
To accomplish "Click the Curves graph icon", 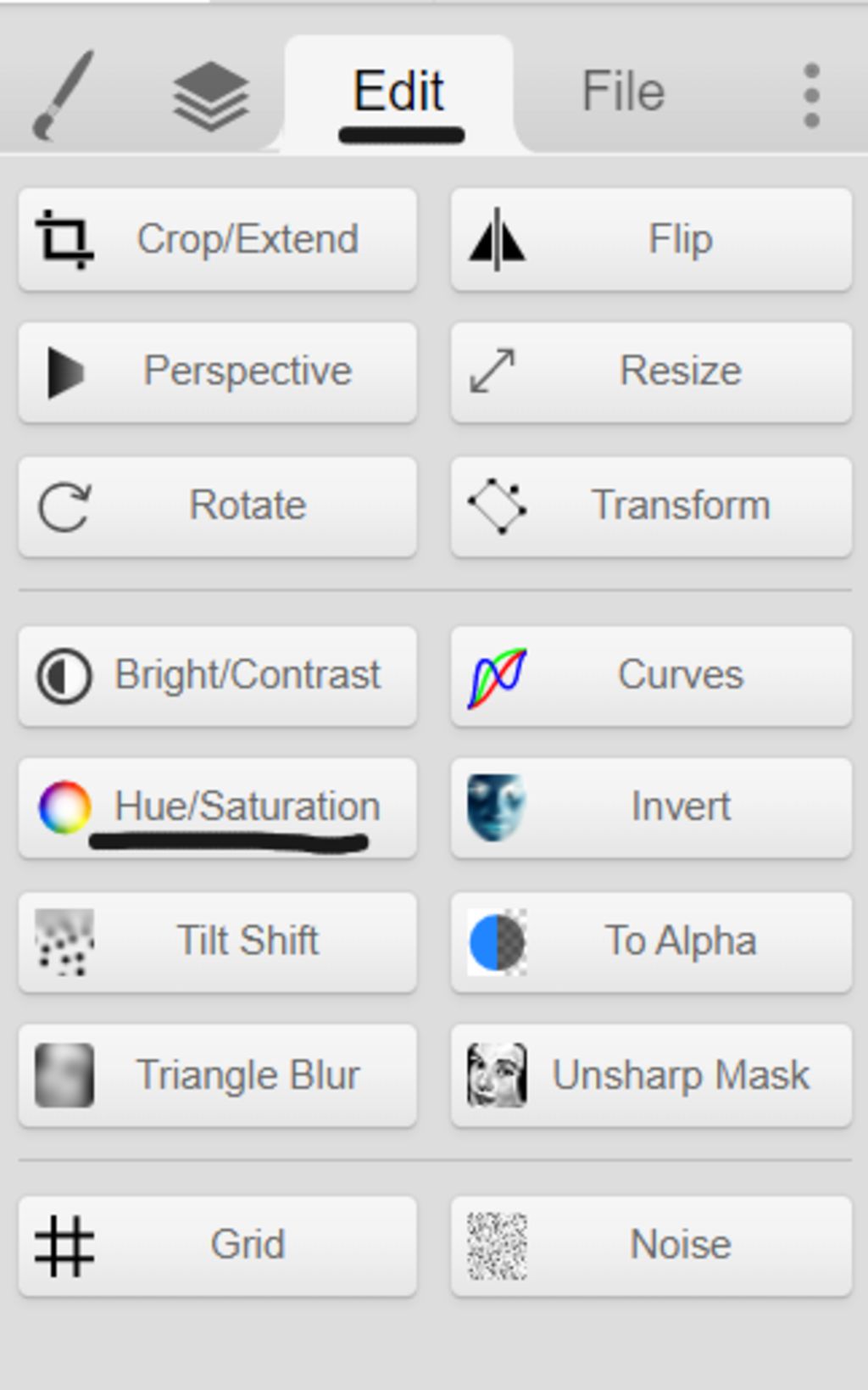I will [498, 676].
